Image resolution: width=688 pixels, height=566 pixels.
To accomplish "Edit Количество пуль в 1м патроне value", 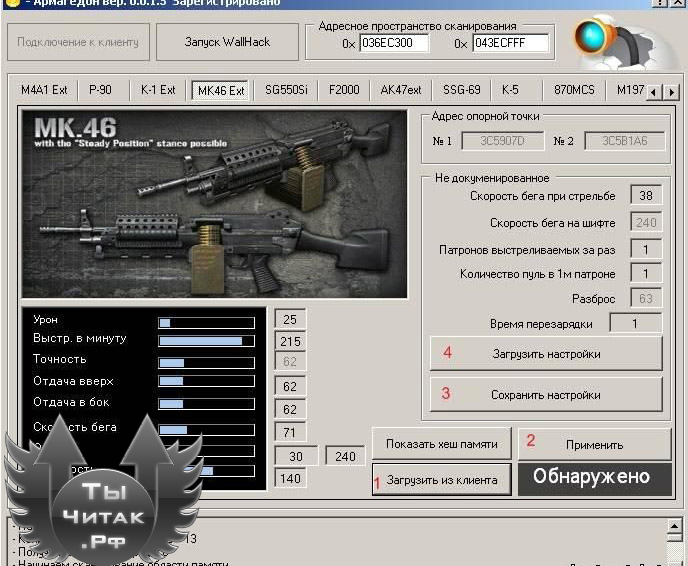I will 646,274.
